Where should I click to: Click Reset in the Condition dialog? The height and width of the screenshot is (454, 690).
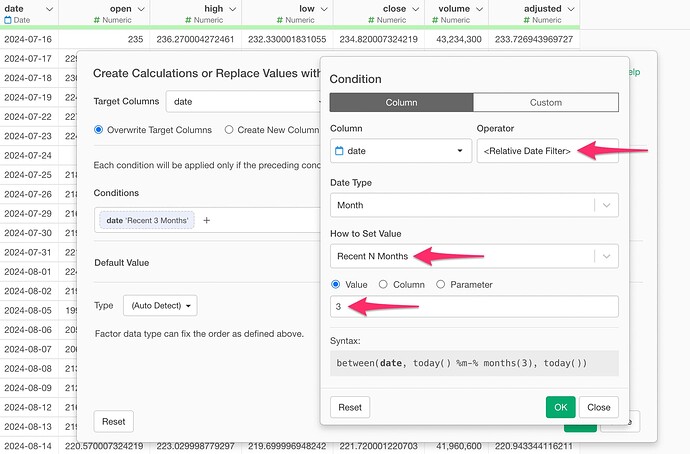click(x=350, y=407)
